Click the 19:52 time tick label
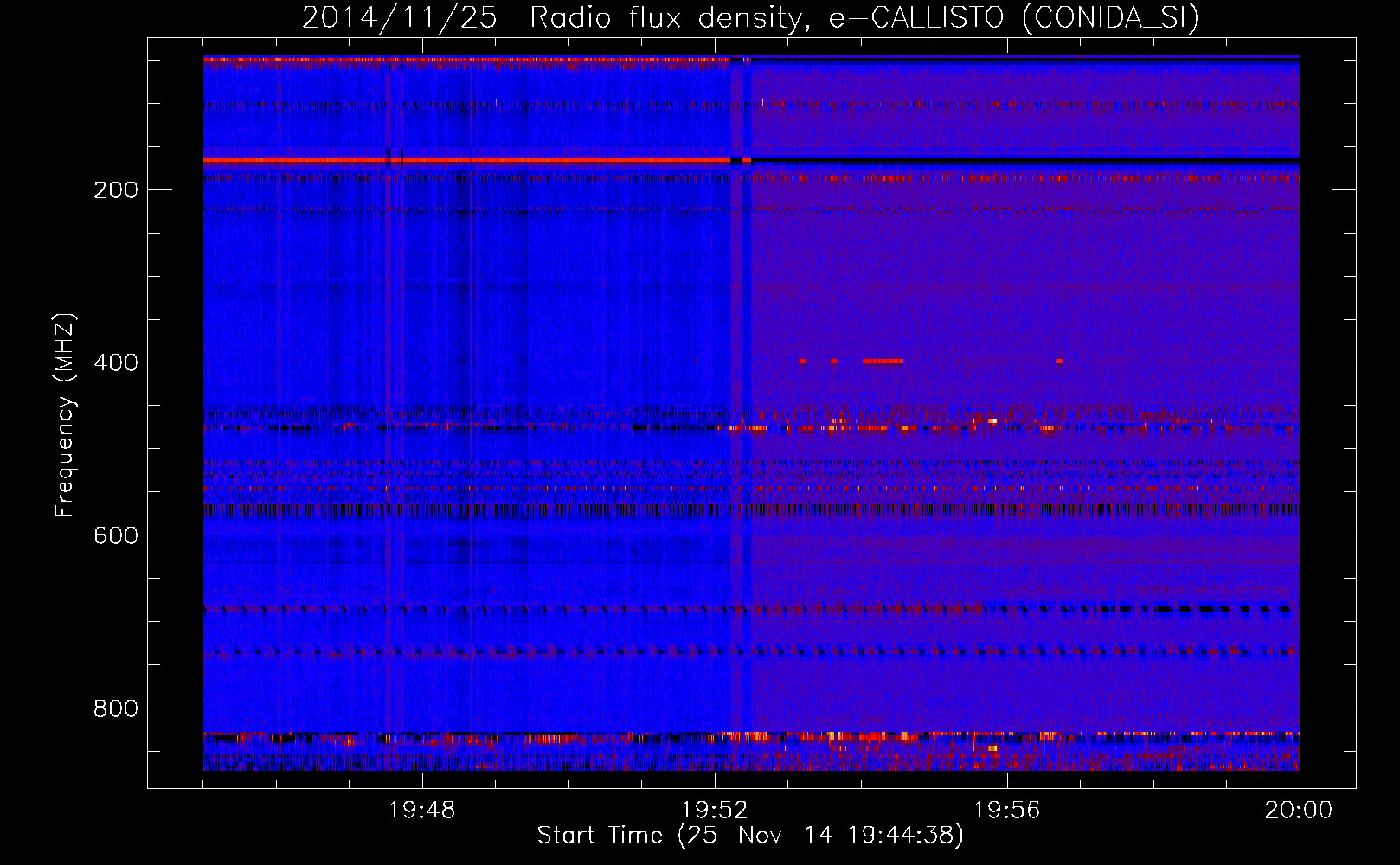 click(715, 811)
